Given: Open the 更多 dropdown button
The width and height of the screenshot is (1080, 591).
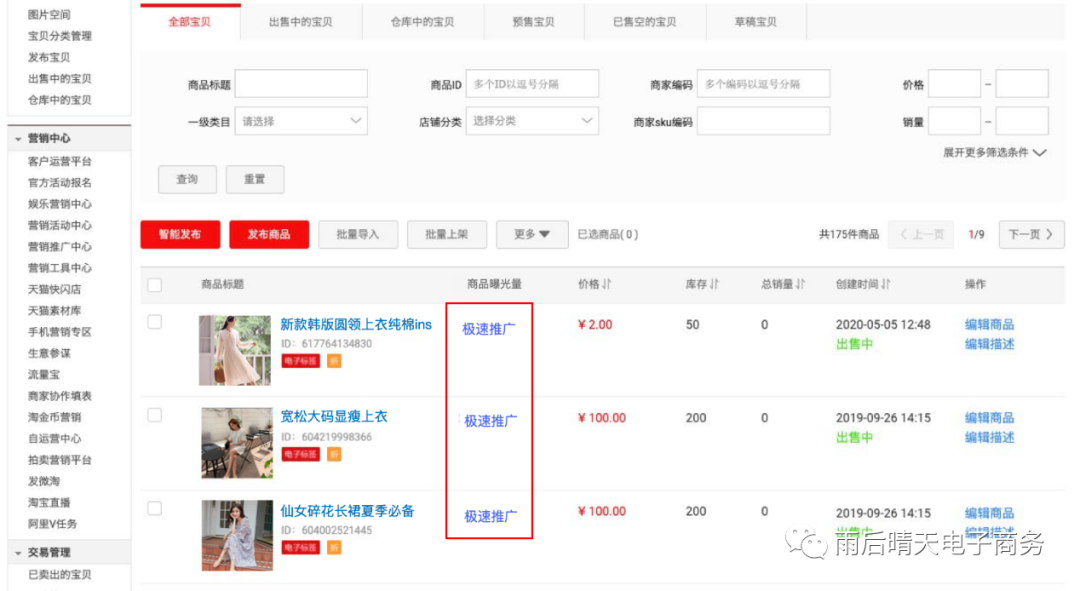Looking at the screenshot, I should point(532,234).
